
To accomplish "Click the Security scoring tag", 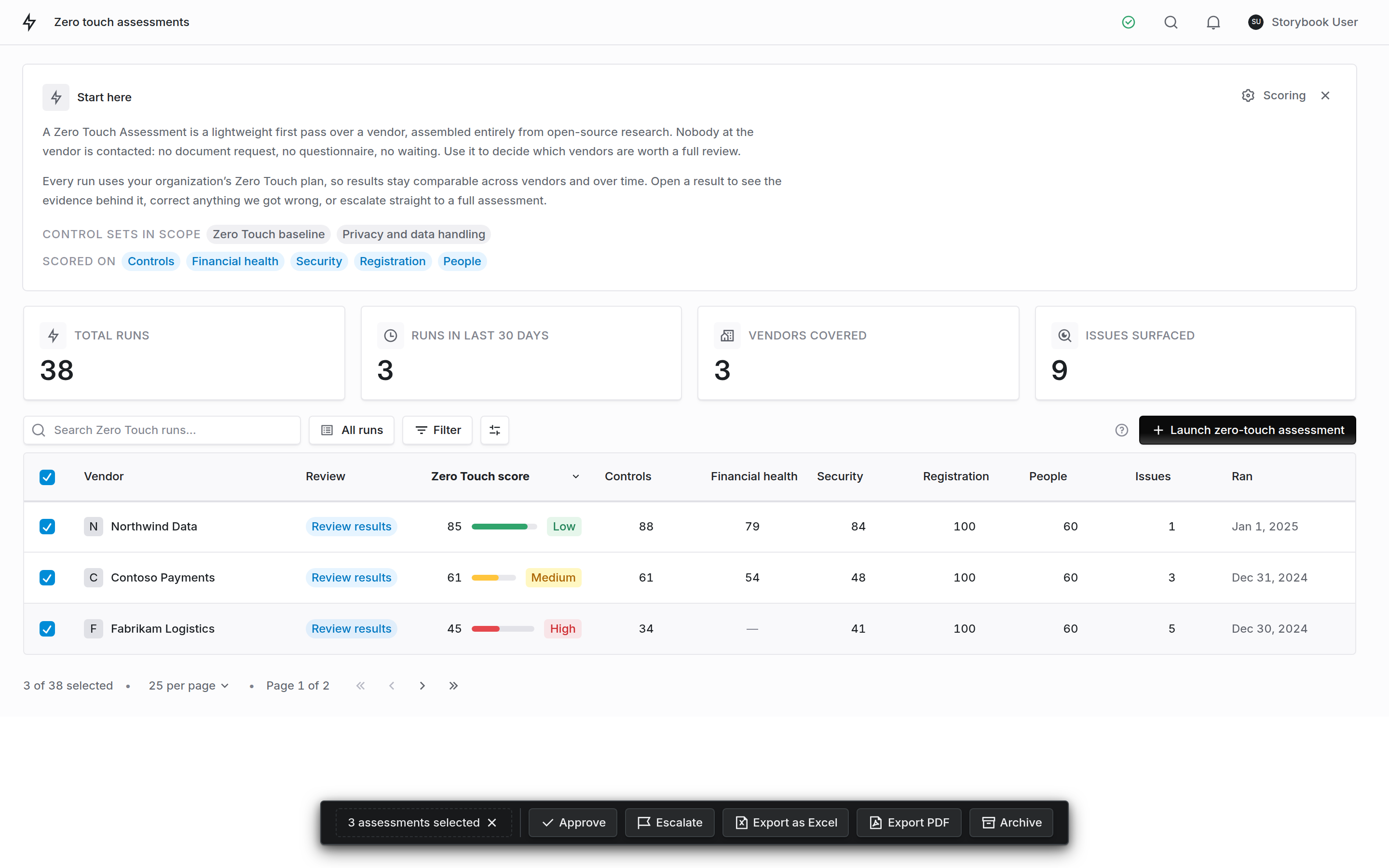I will 318,261.
